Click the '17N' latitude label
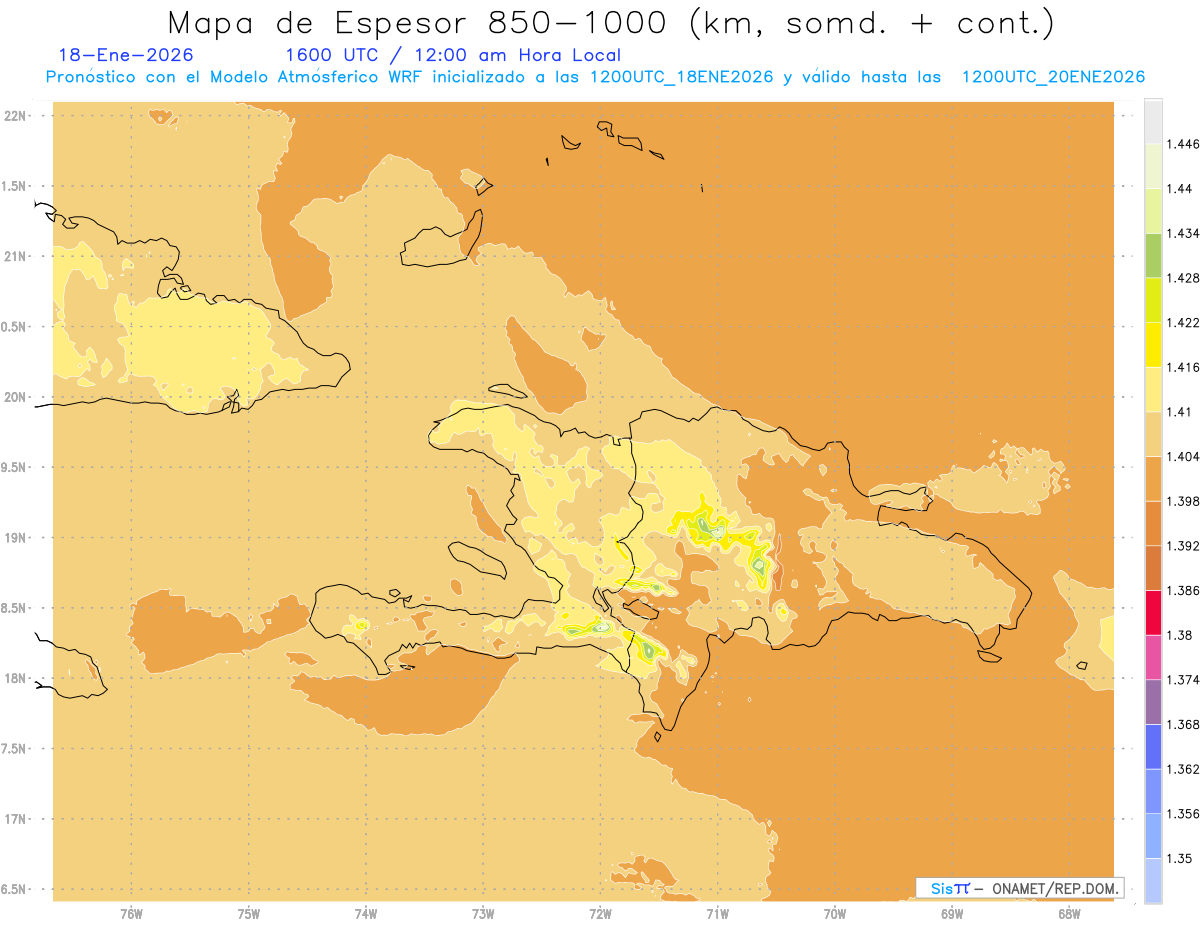1200x927 pixels. tap(15, 819)
